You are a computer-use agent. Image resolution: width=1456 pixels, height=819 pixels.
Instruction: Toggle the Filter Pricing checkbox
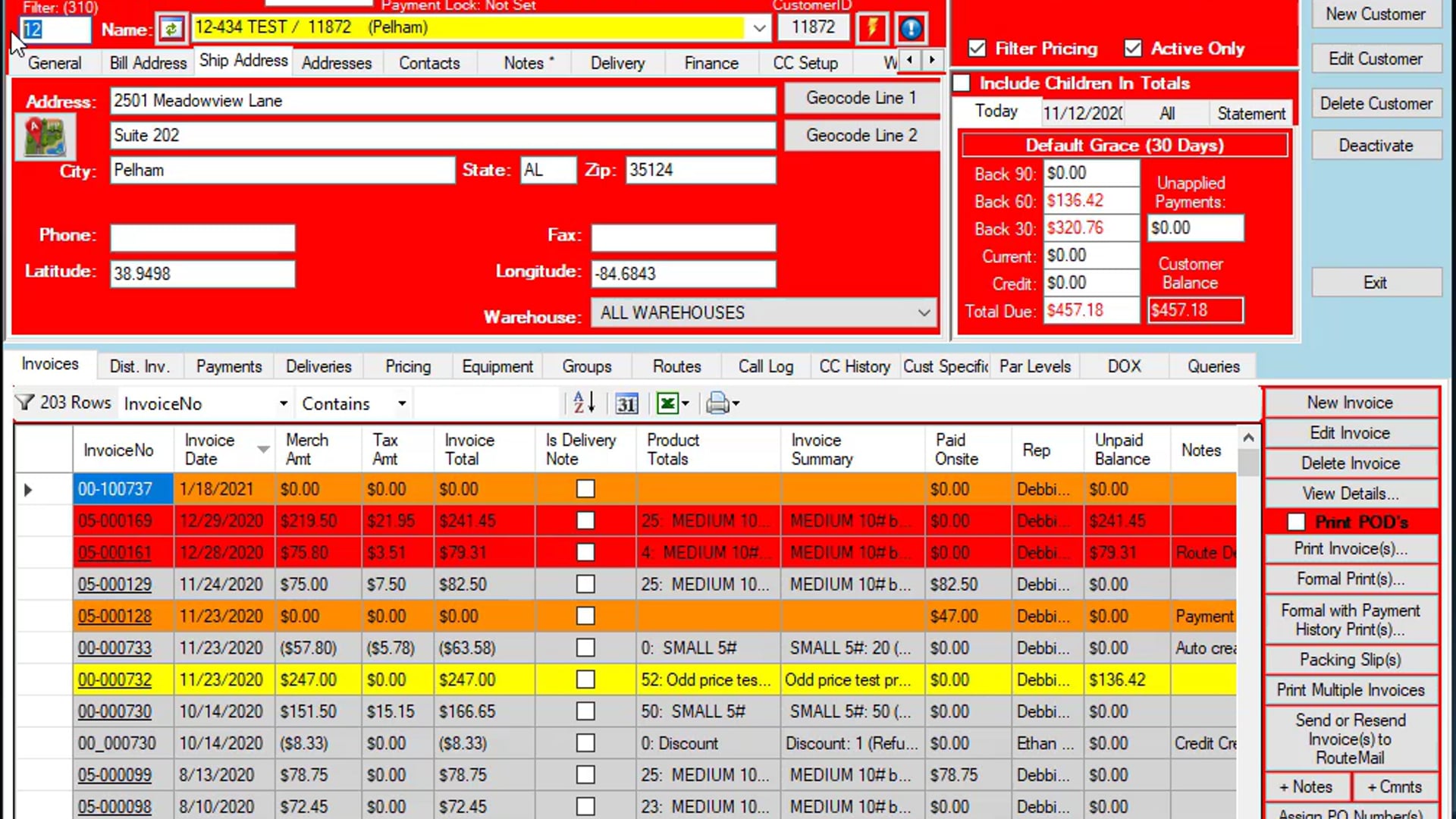coord(977,49)
